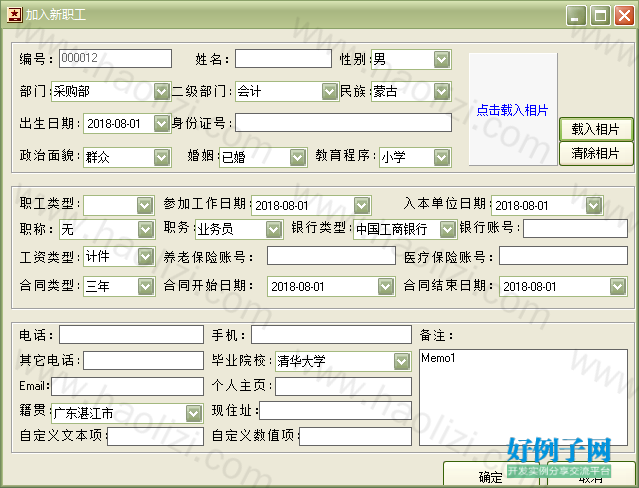Viewport: 639px width, 488px height.
Task: Focus the 手机 mobile phone field
Action: [331, 335]
